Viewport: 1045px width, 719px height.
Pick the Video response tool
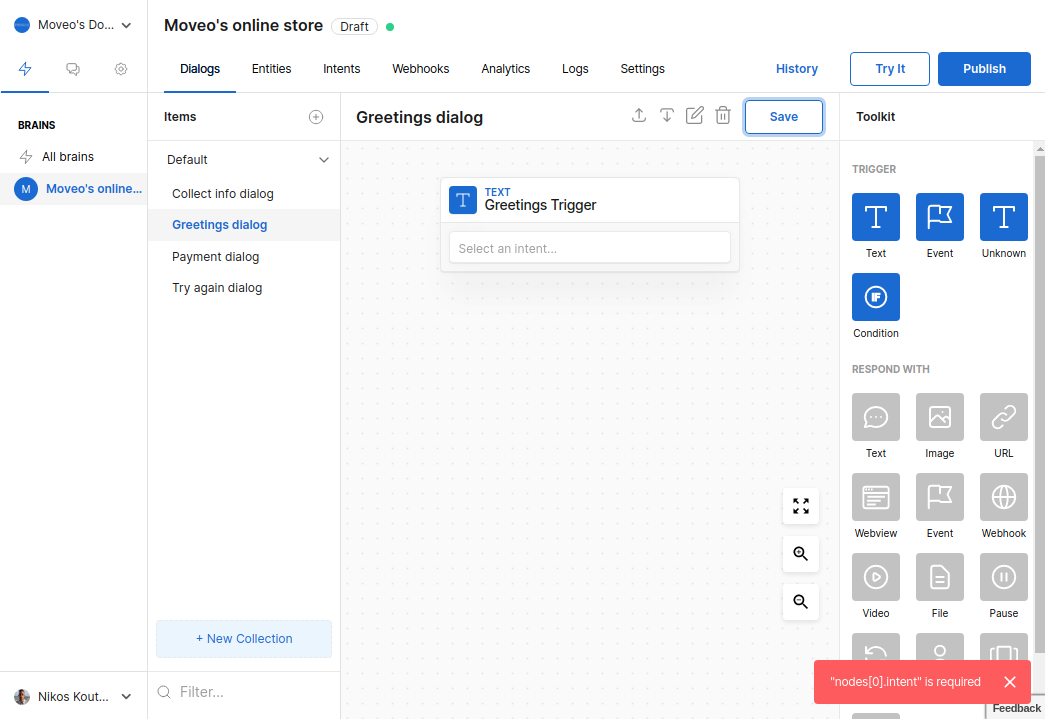click(876, 577)
